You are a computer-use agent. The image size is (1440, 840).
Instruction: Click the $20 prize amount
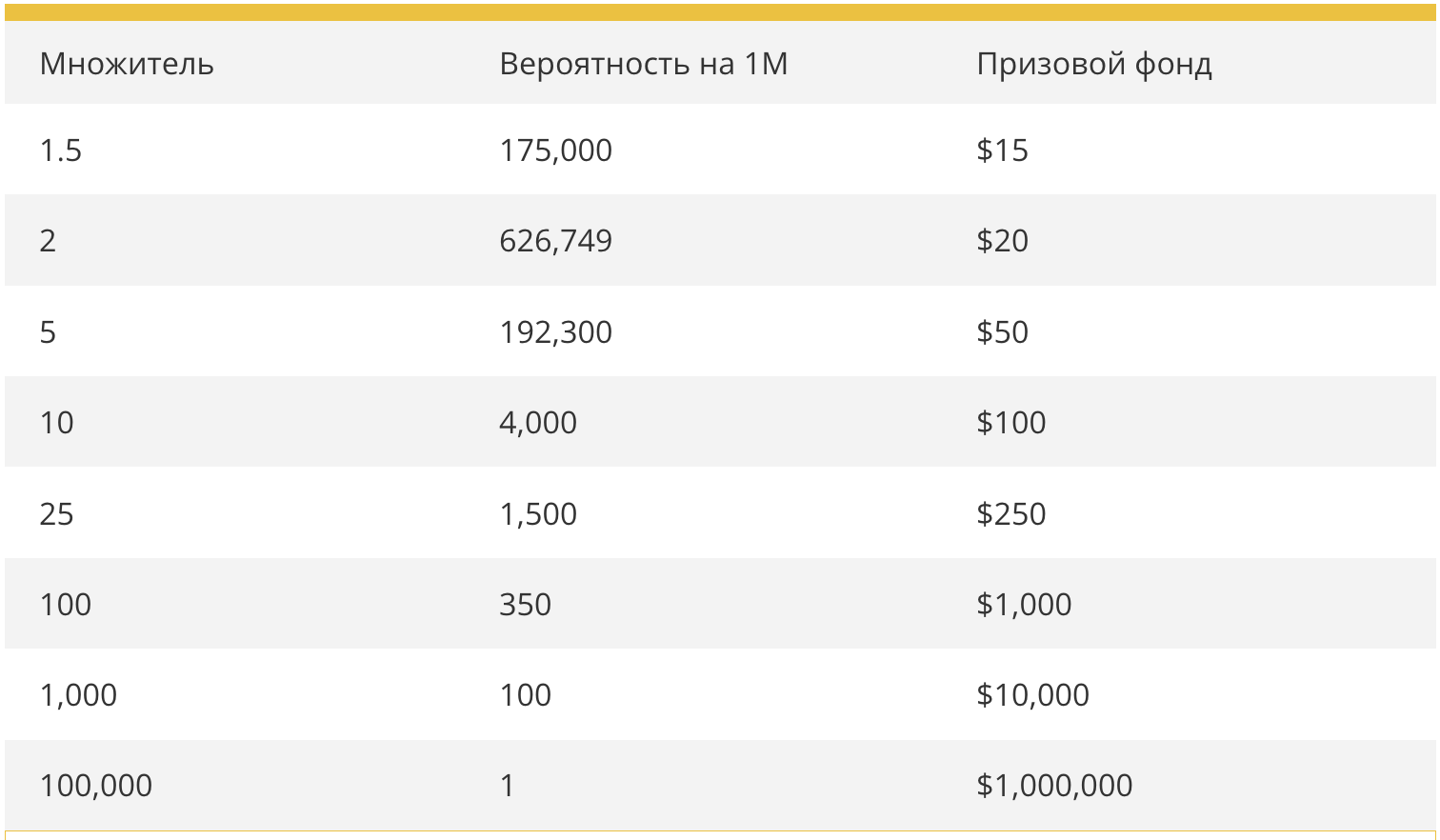click(x=1003, y=241)
